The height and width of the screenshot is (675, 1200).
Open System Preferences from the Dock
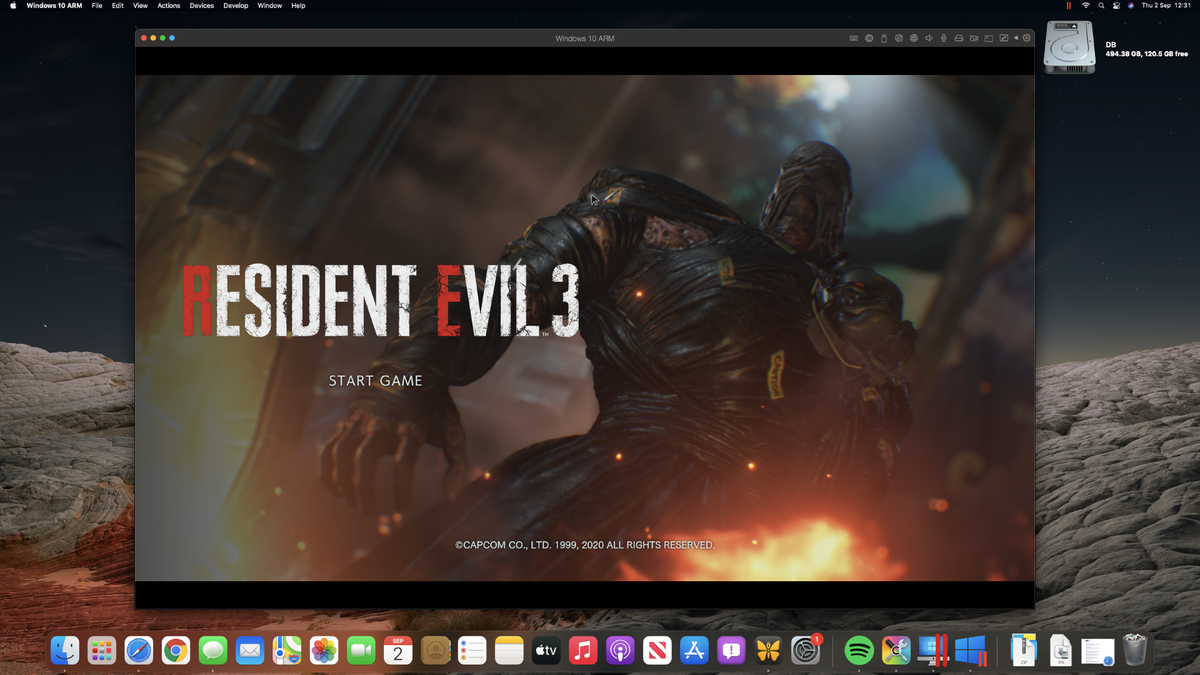tap(805, 650)
